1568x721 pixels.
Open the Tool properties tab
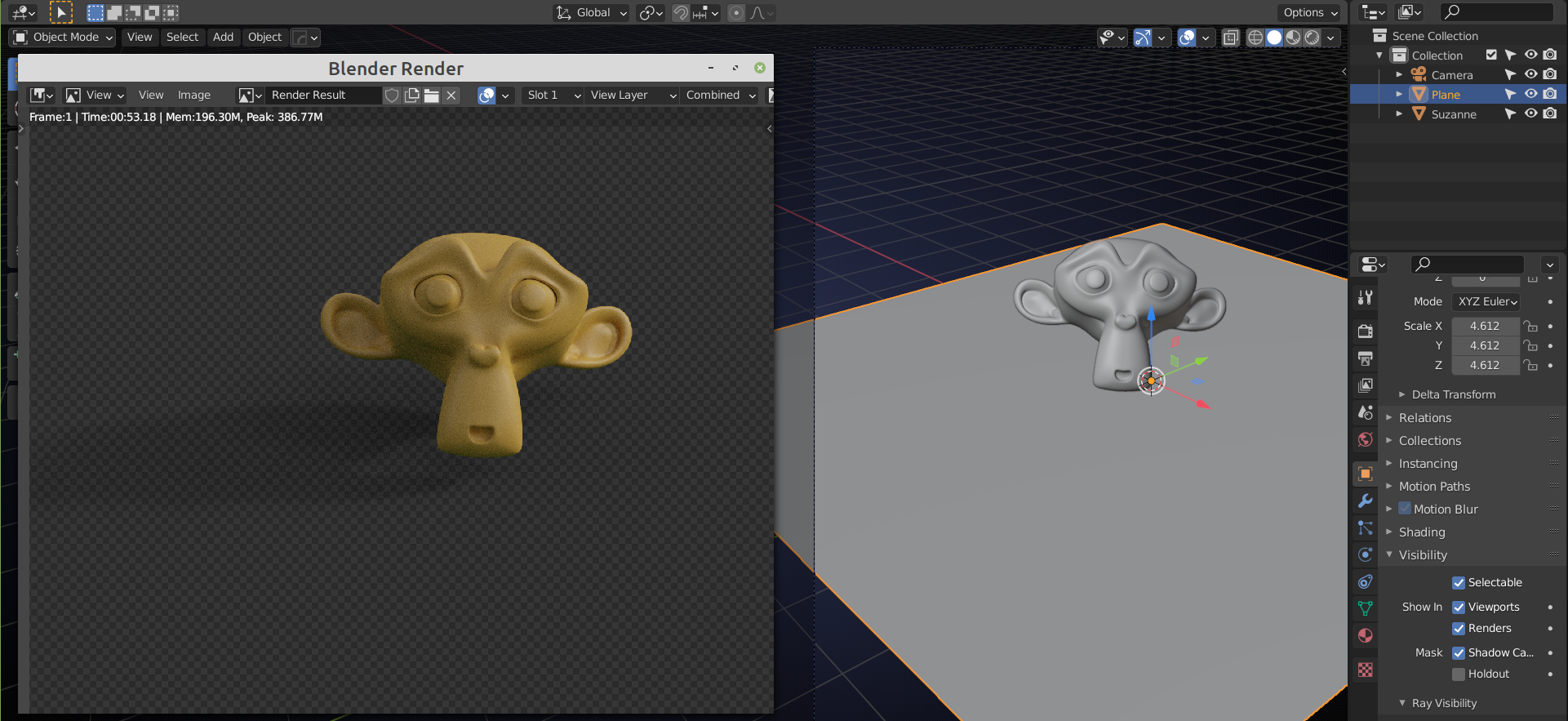tap(1365, 297)
